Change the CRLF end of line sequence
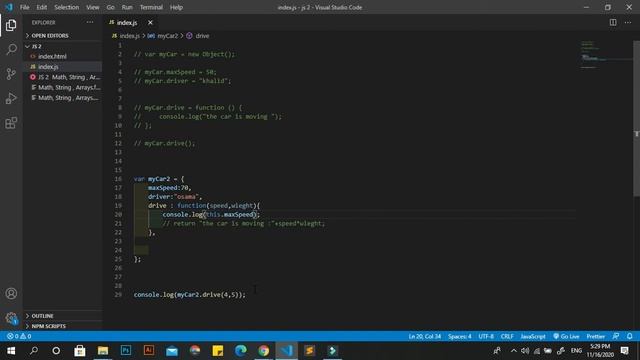Screen dimensions: 640x360 pyautogui.click(x=507, y=336)
